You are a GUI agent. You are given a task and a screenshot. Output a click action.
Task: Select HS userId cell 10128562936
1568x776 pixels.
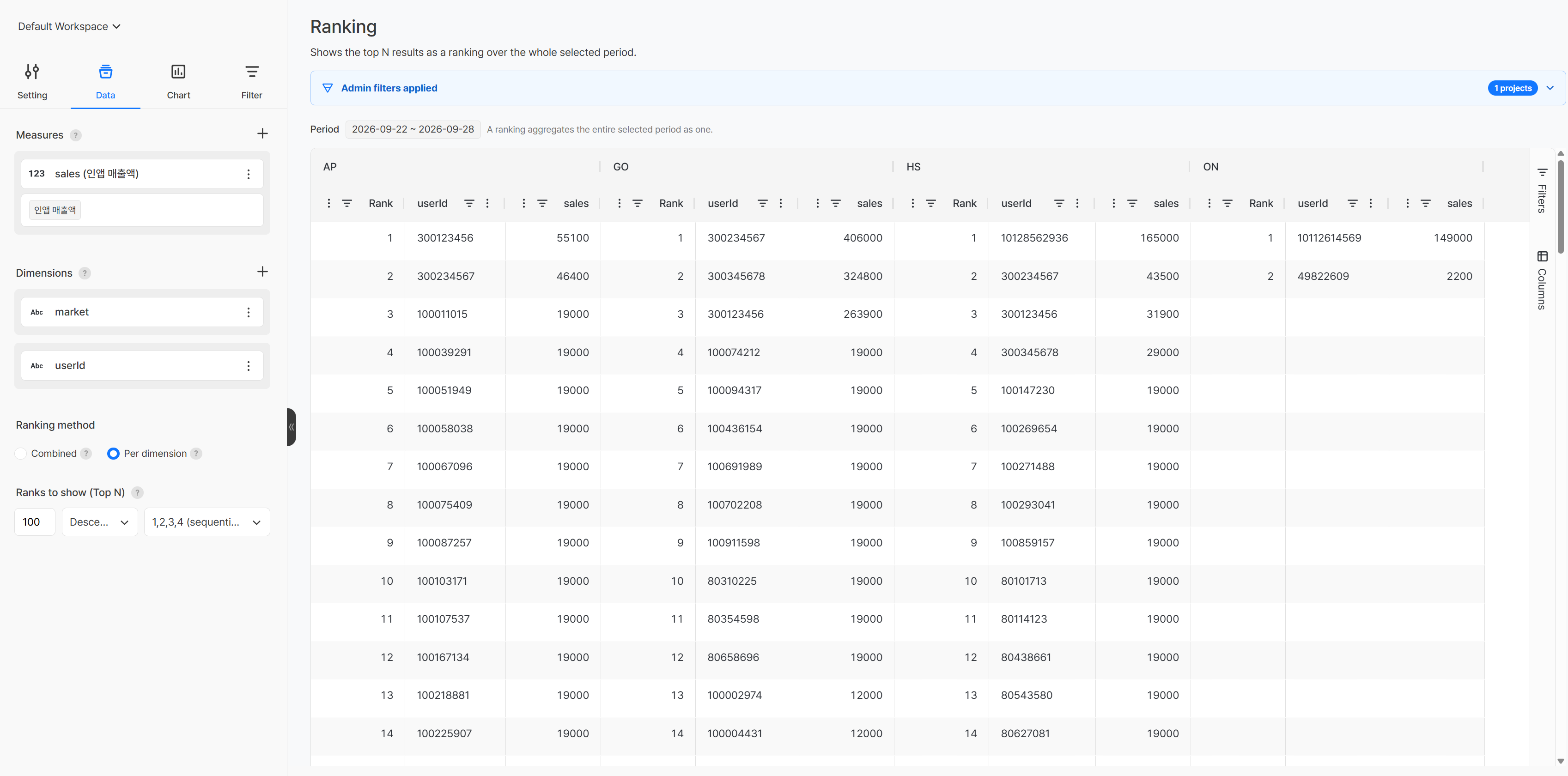pos(1041,238)
